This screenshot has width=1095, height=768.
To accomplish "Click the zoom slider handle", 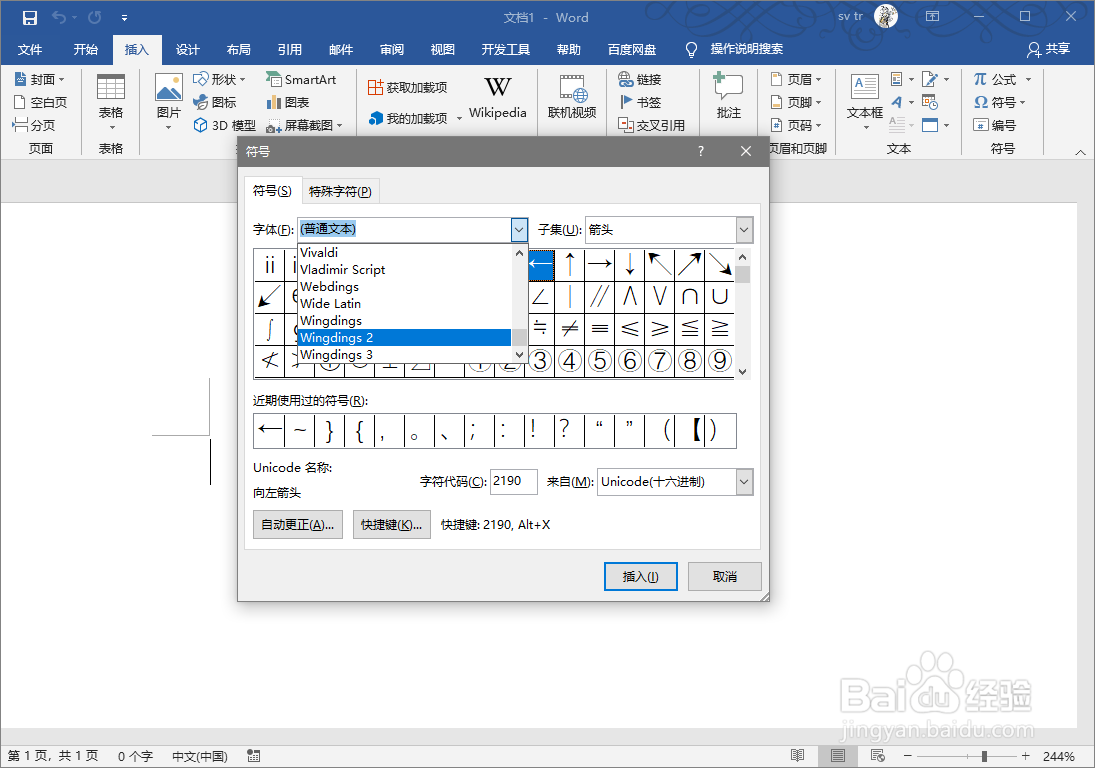I will coord(984,756).
